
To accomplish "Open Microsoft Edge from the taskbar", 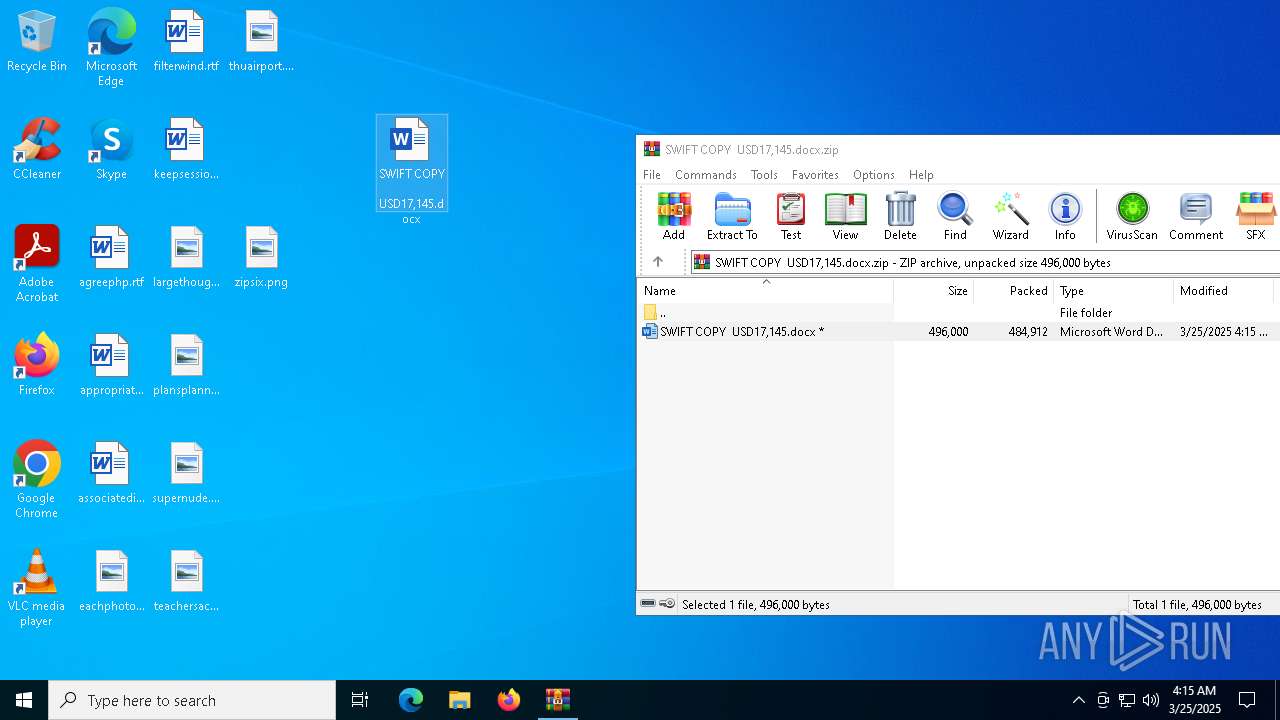I will [x=411, y=700].
